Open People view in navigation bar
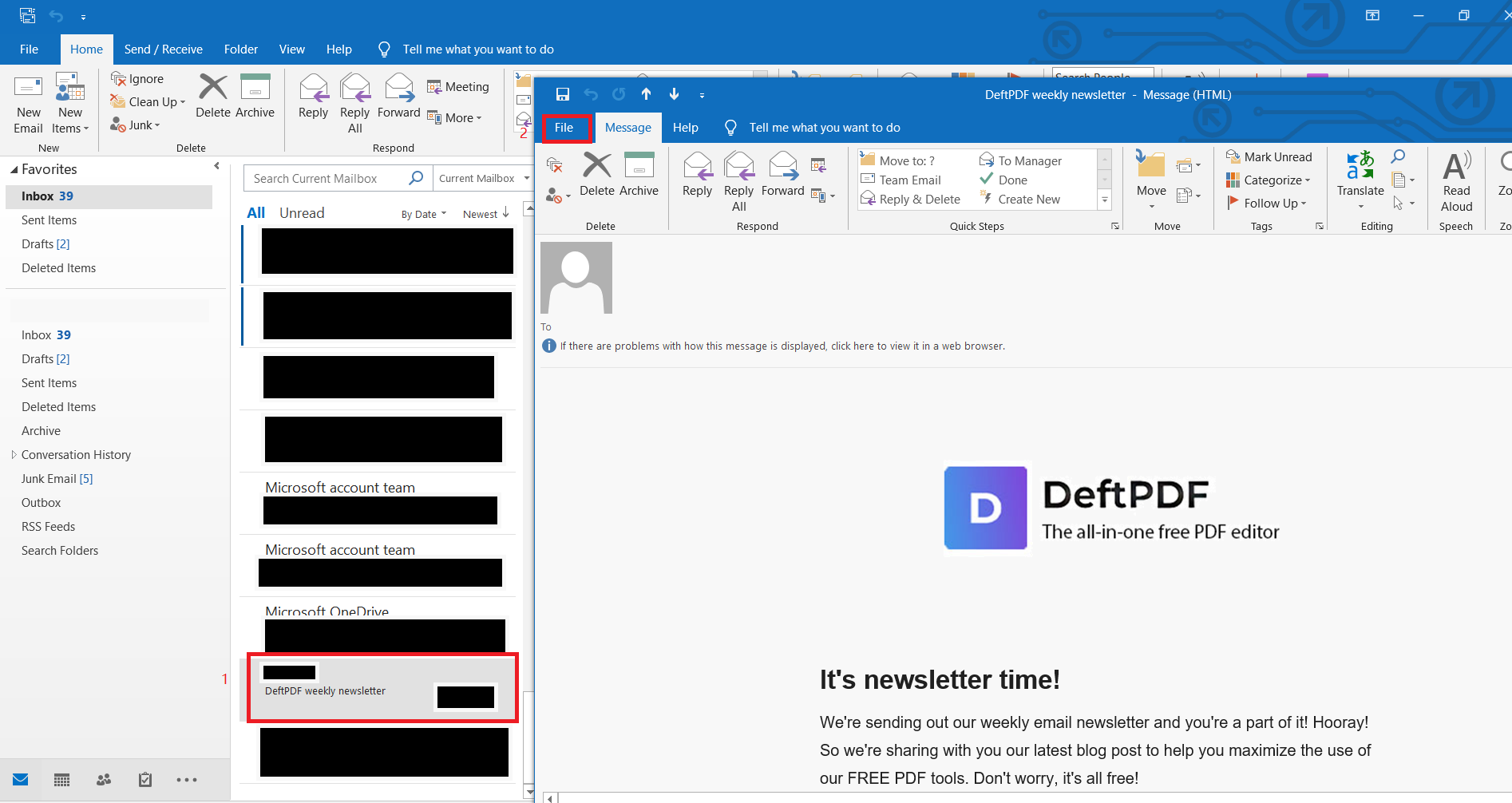The image size is (1512, 803). (104, 780)
